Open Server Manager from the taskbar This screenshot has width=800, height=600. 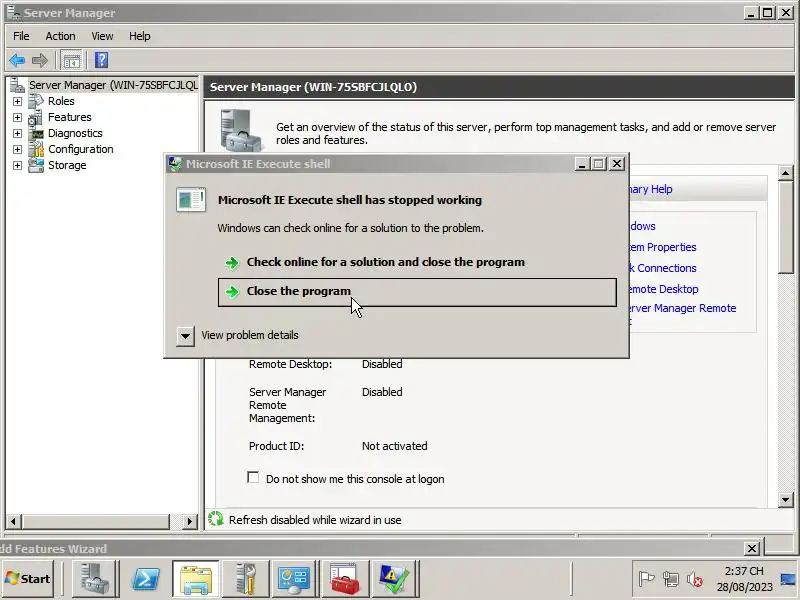pos(95,579)
